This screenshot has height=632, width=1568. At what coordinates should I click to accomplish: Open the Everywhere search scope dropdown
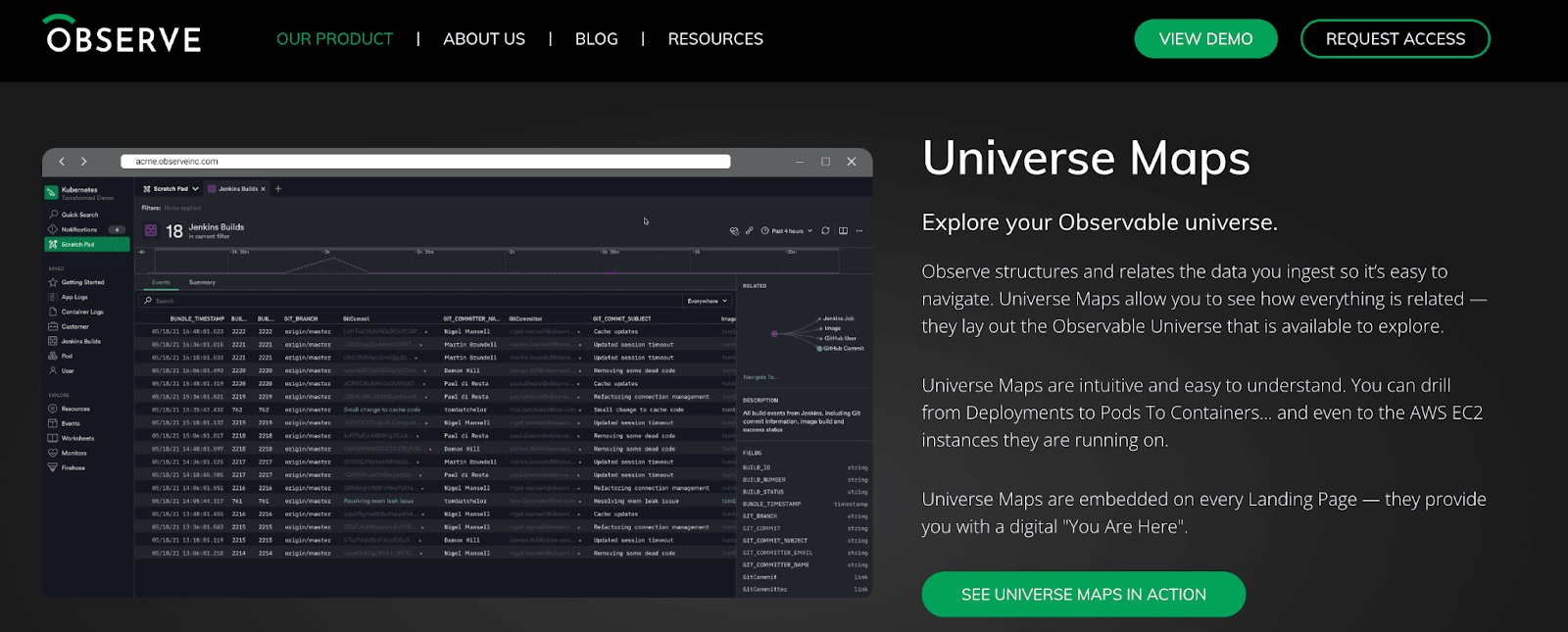708,301
